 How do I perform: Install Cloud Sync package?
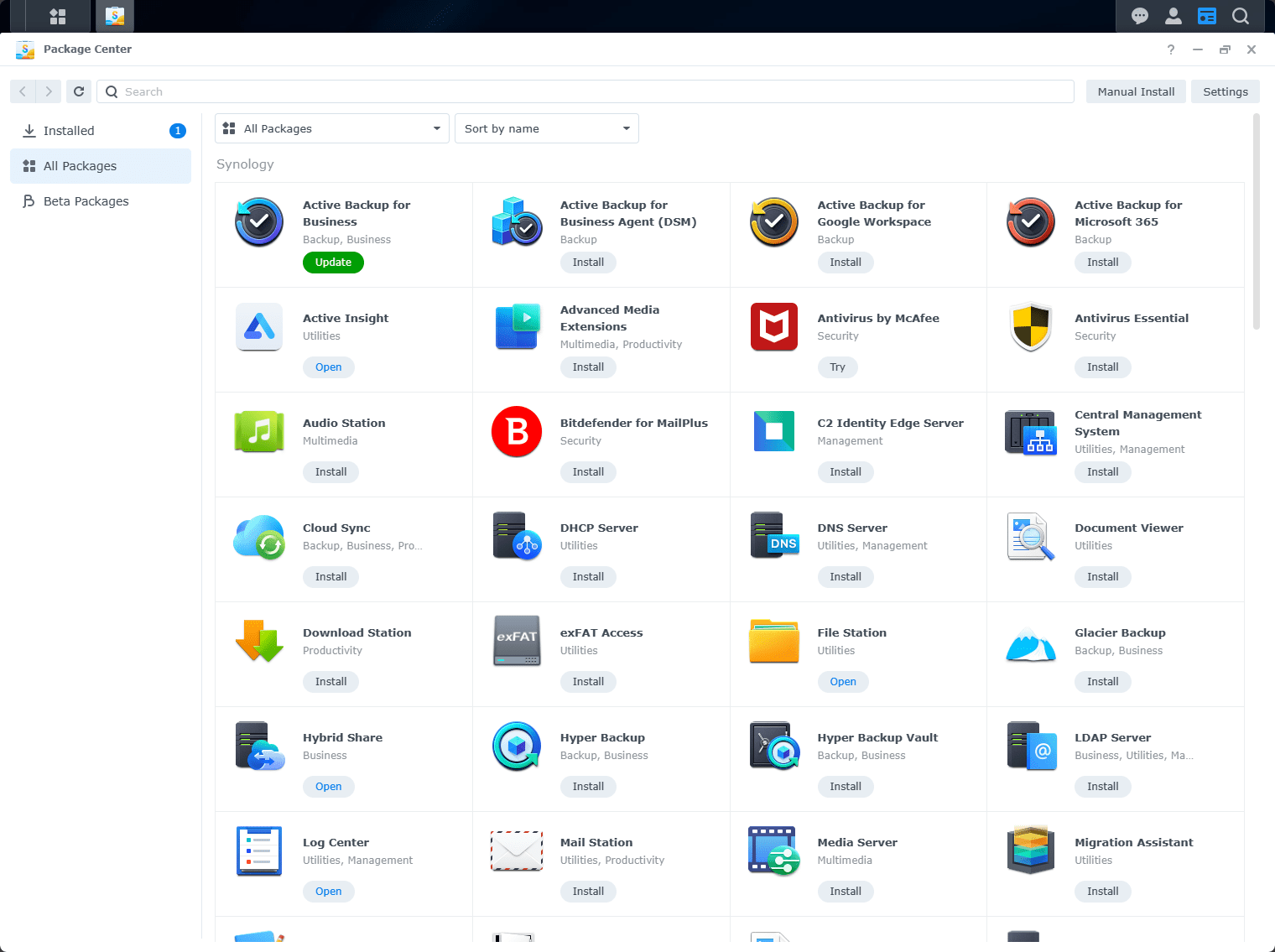(x=331, y=577)
